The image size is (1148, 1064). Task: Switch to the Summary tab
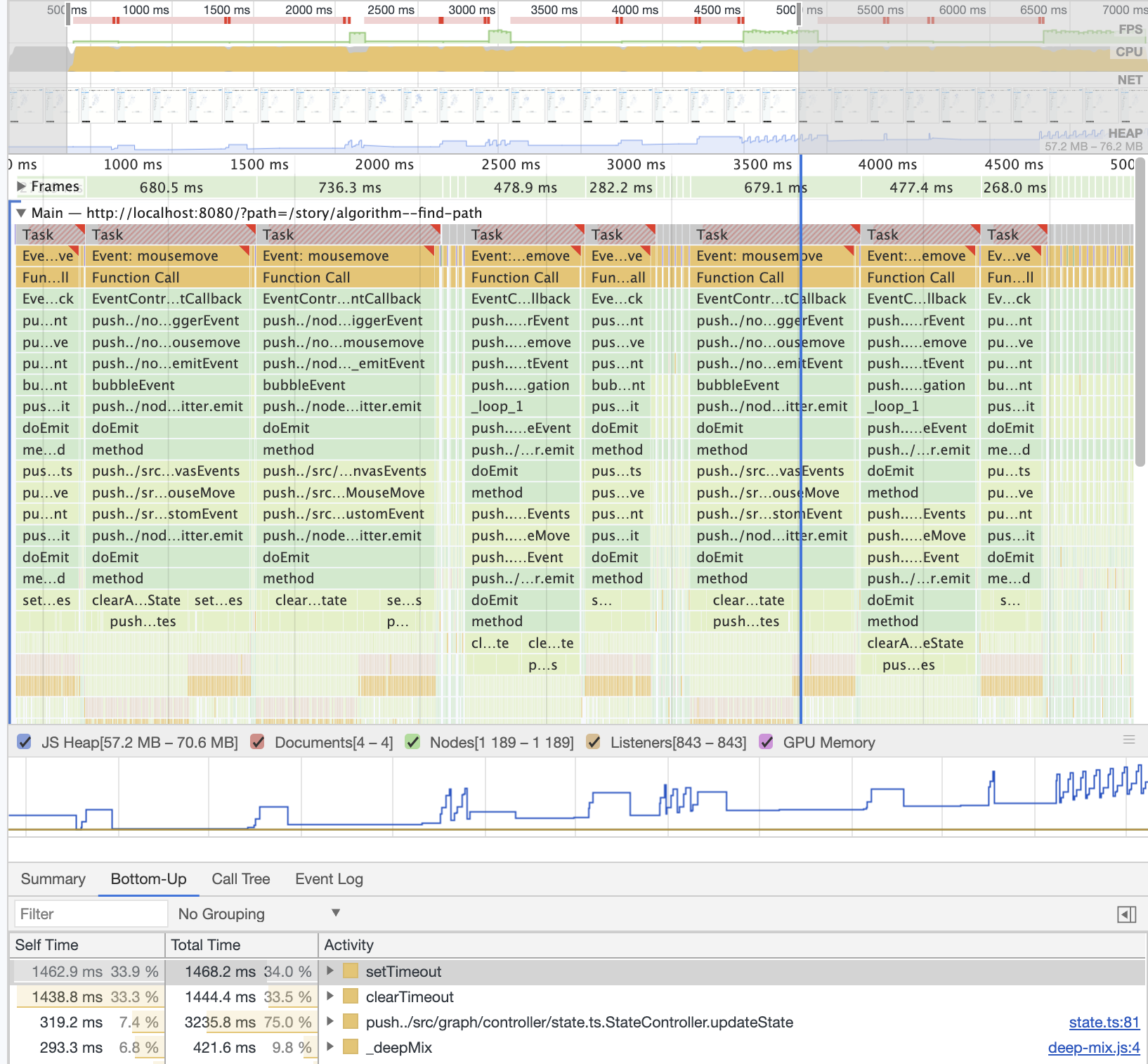(x=53, y=878)
